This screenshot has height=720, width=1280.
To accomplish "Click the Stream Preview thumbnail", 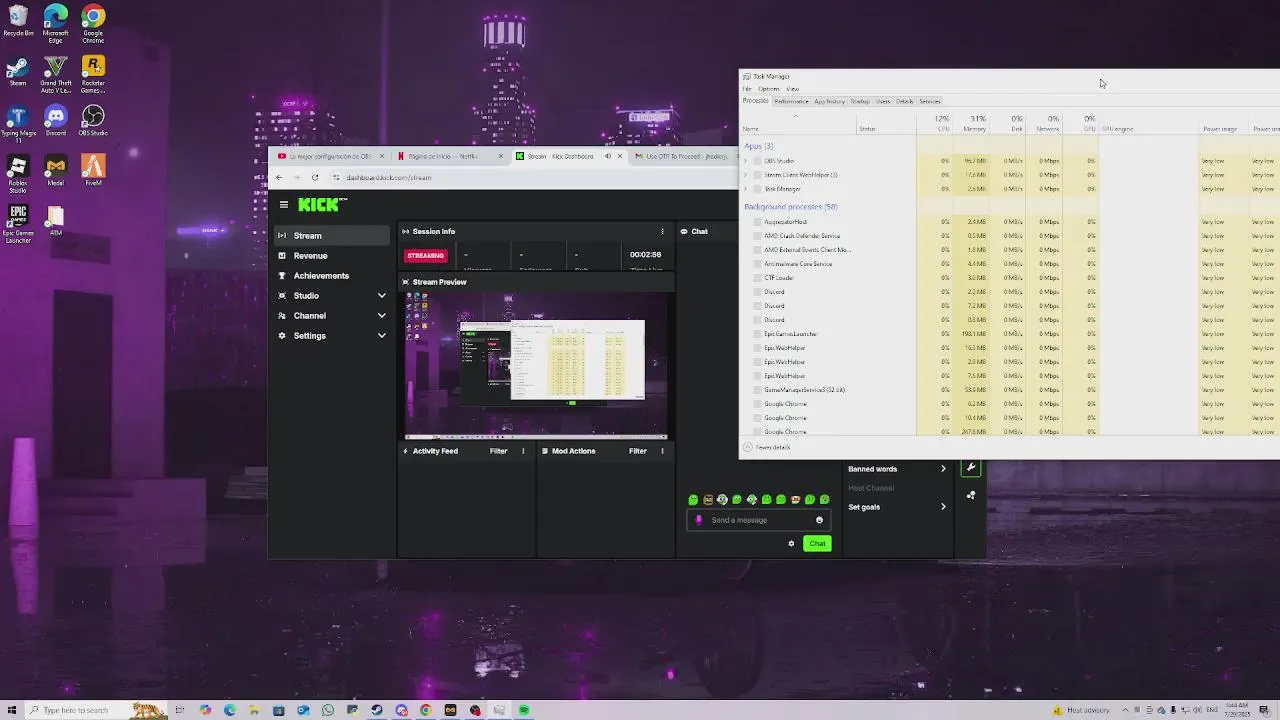I will click(536, 365).
